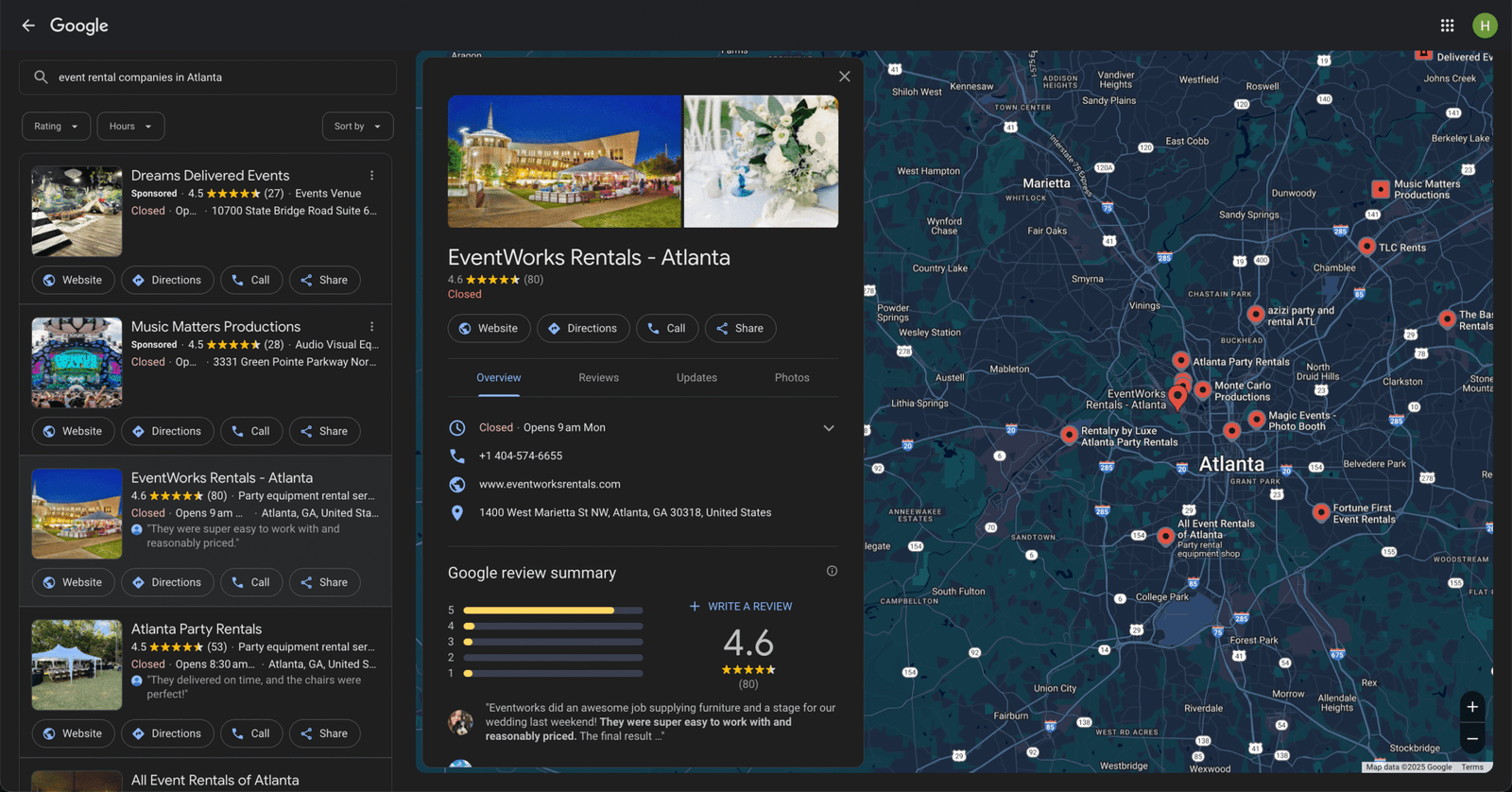The height and width of the screenshot is (792, 1512).
Task: Zoom out on the map
Action: pyautogui.click(x=1472, y=739)
